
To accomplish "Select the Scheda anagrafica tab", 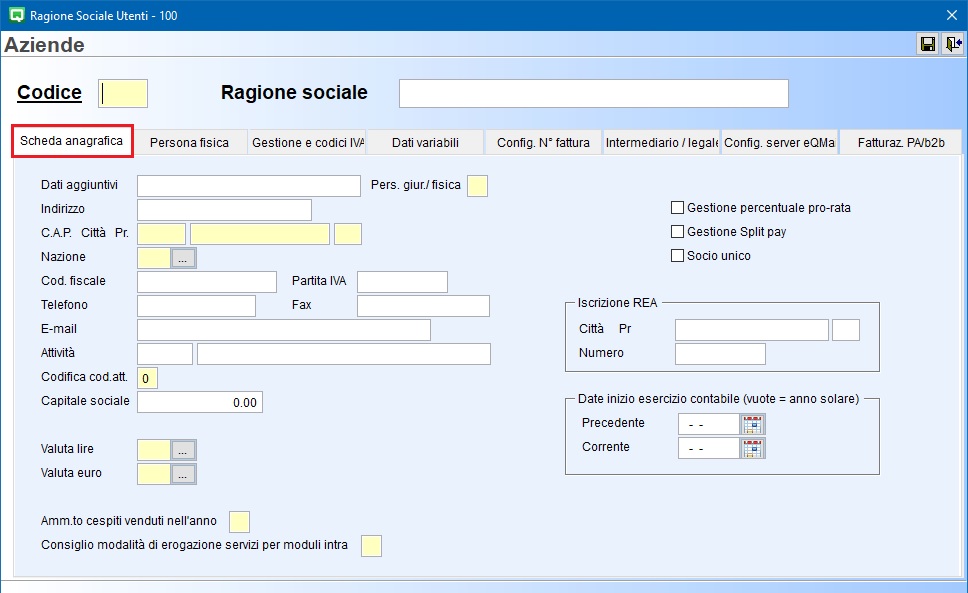I will (x=72, y=141).
